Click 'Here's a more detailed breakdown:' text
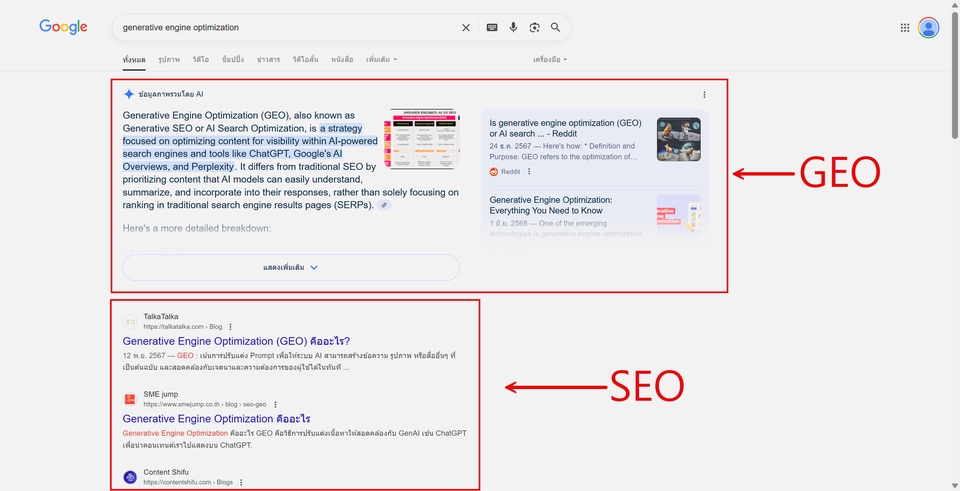 point(197,228)
